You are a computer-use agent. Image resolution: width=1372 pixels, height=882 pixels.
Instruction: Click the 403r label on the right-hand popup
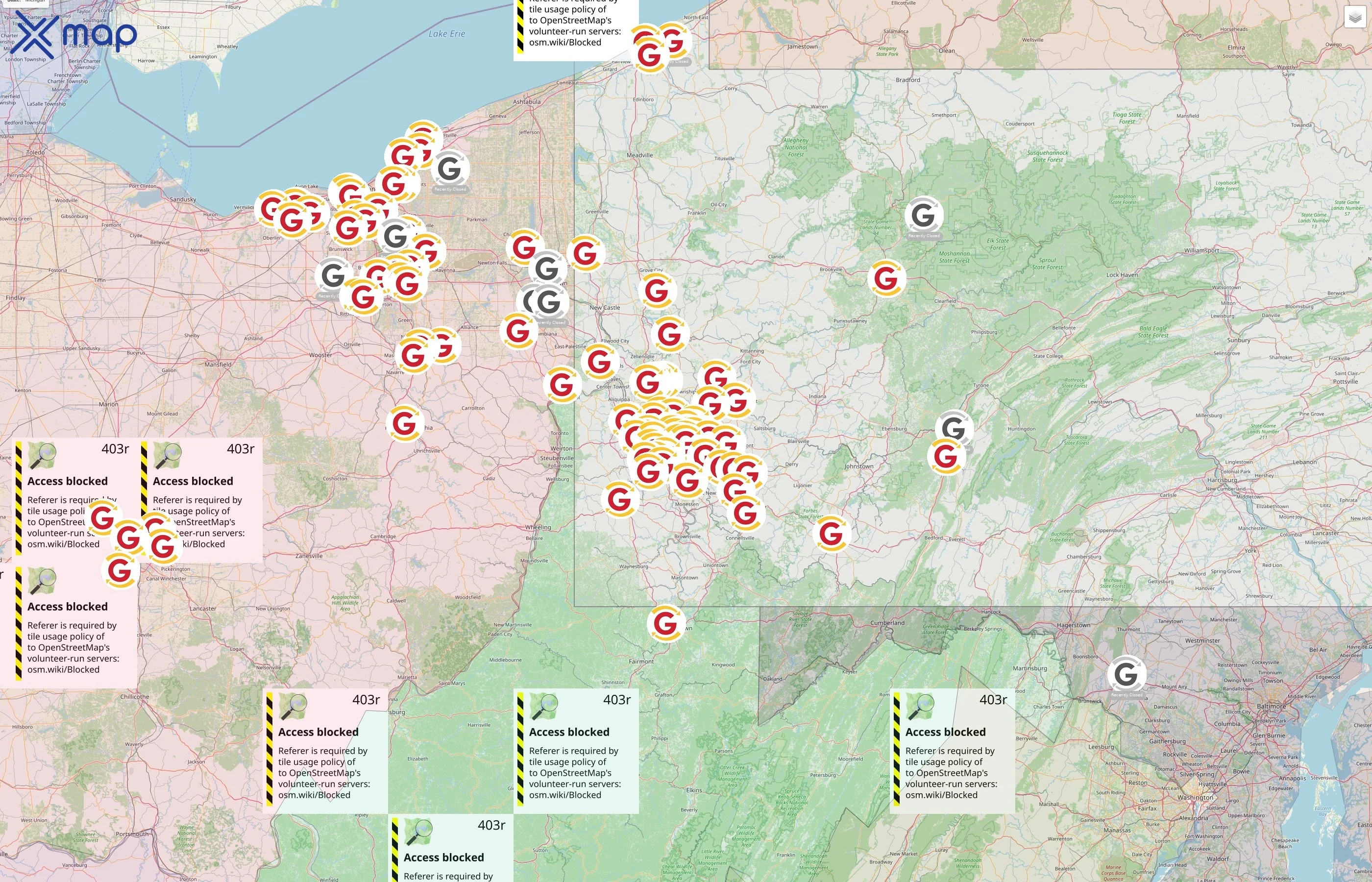pos(994,699)
